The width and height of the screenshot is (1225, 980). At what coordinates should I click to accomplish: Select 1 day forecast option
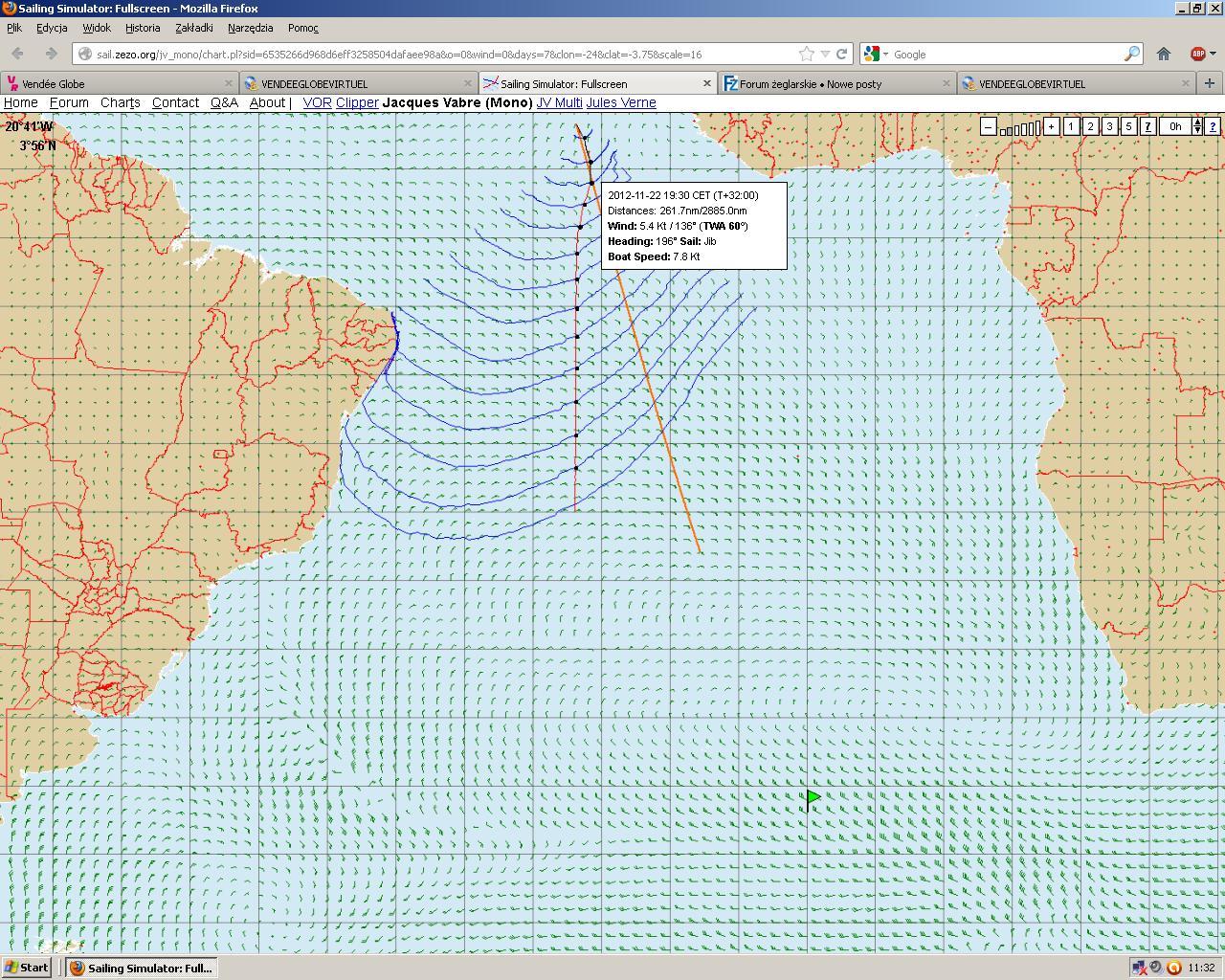pos(1071,126)
